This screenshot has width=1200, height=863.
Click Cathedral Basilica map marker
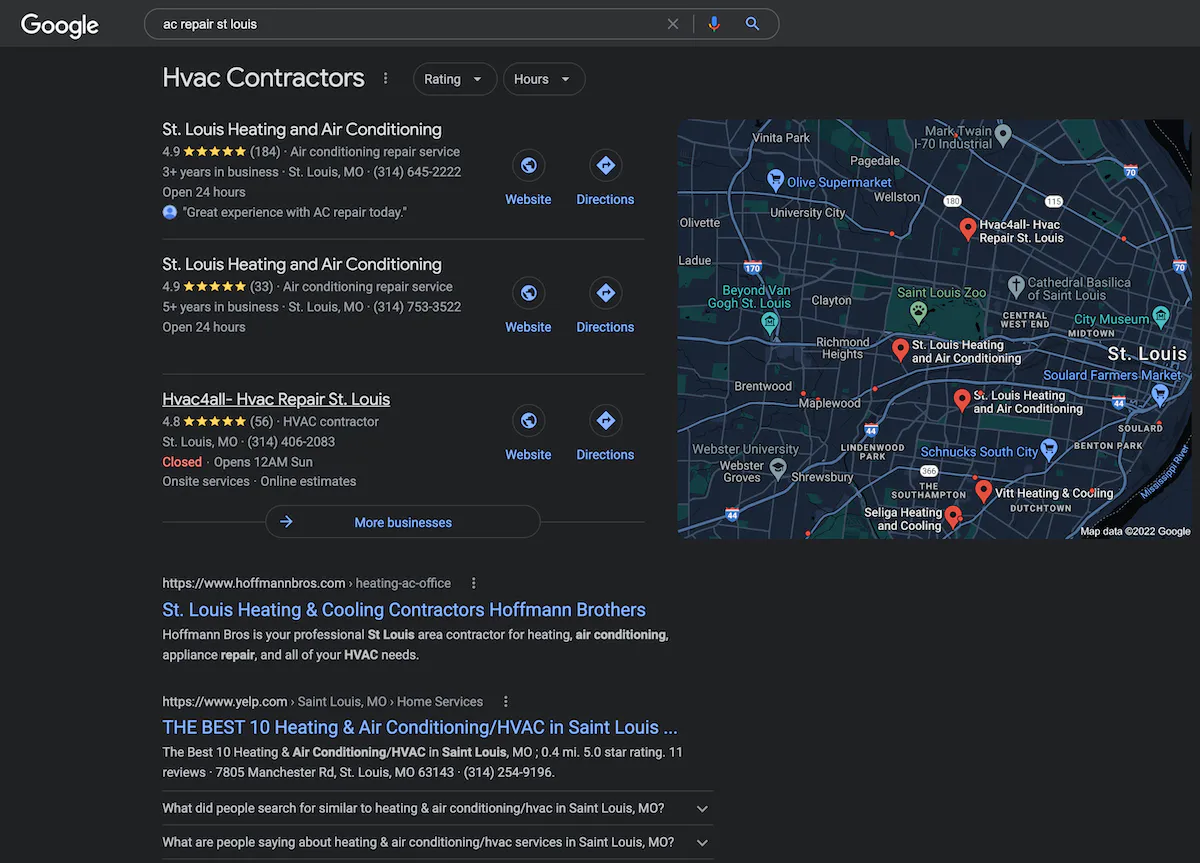pos(1016,287)
